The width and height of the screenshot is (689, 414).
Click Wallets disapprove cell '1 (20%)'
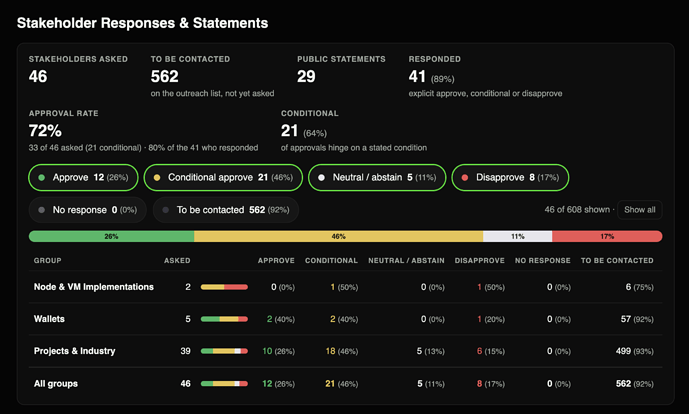tap(491, 319)
